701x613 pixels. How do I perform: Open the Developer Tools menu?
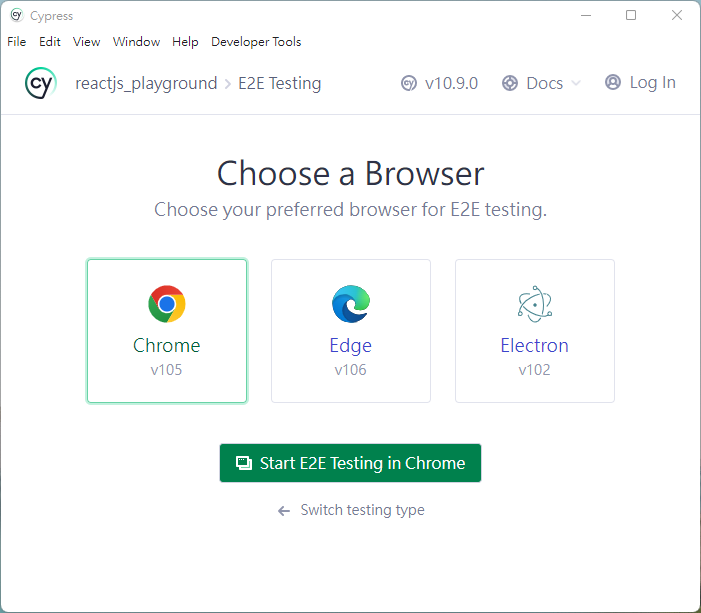(x=256, y=42)
